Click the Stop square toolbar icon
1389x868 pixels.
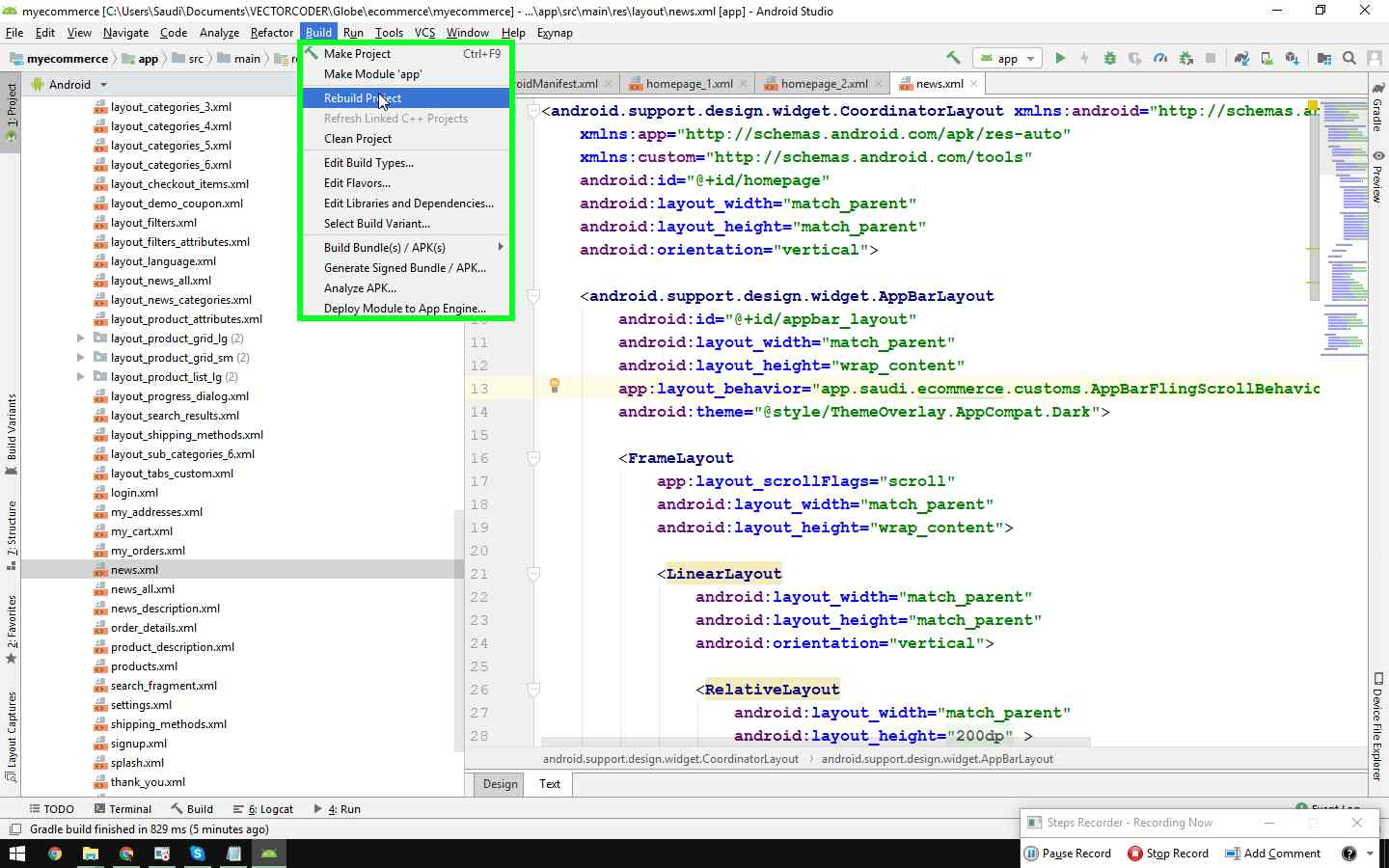pyautogui.click(x=1211, y=58)
